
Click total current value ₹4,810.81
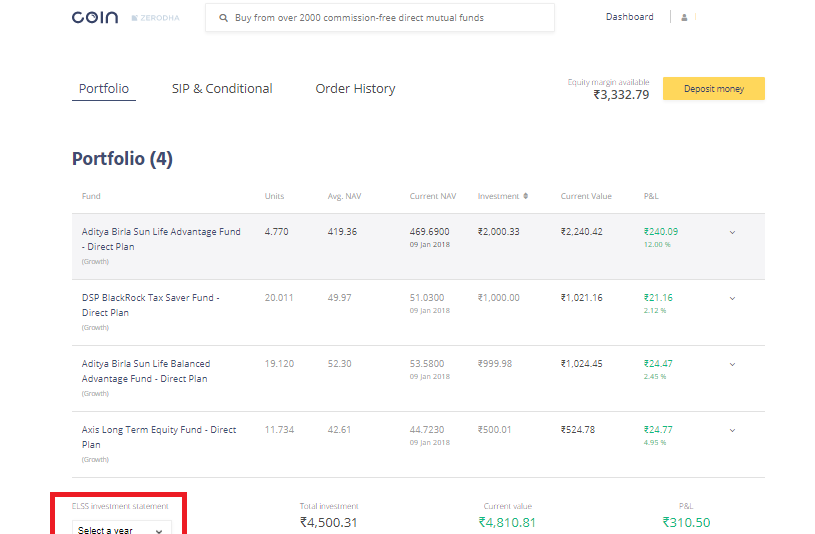coord(507,523)
